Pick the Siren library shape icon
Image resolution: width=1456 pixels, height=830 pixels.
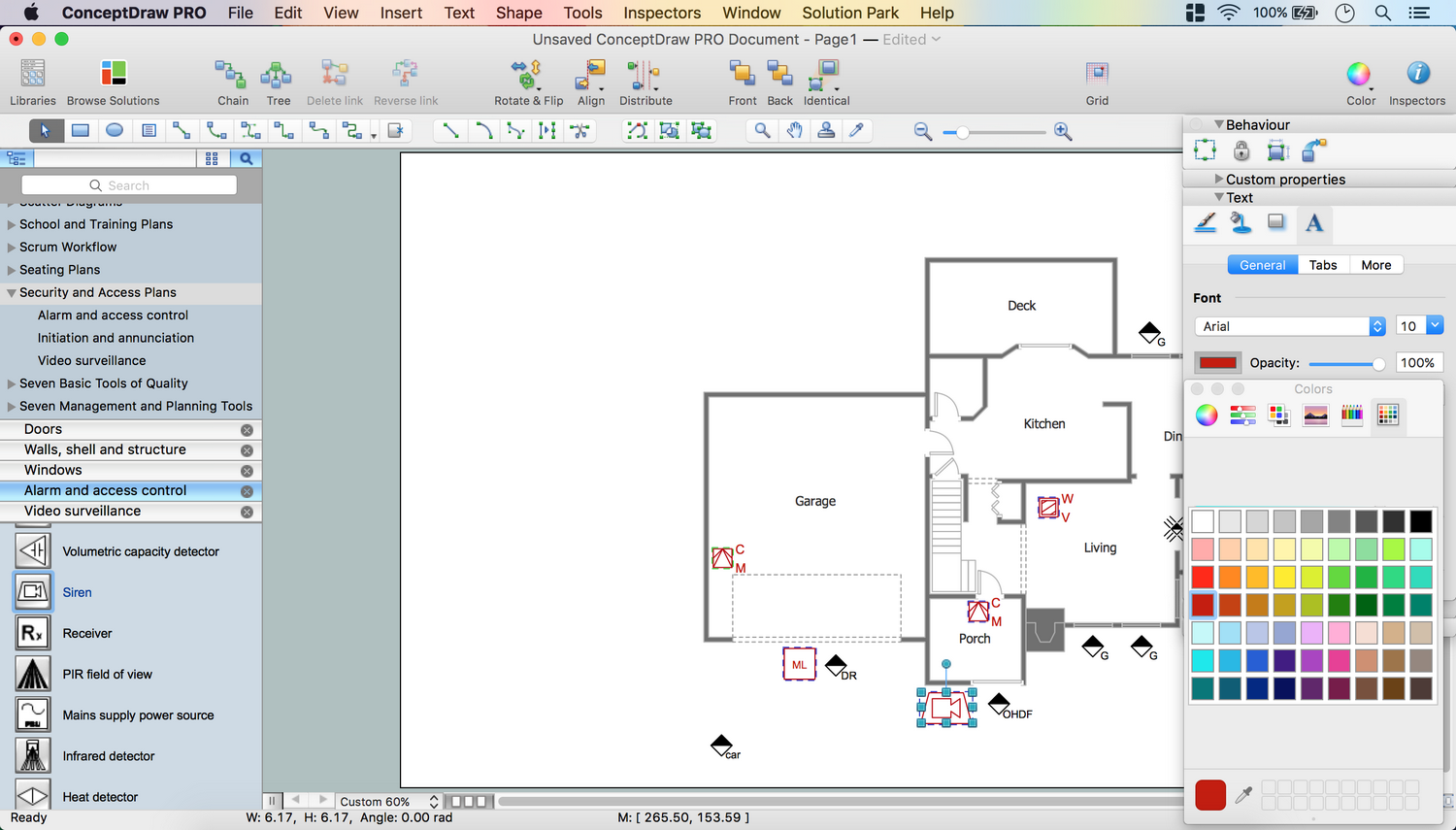pyautogui.click(x=33, y=592)
